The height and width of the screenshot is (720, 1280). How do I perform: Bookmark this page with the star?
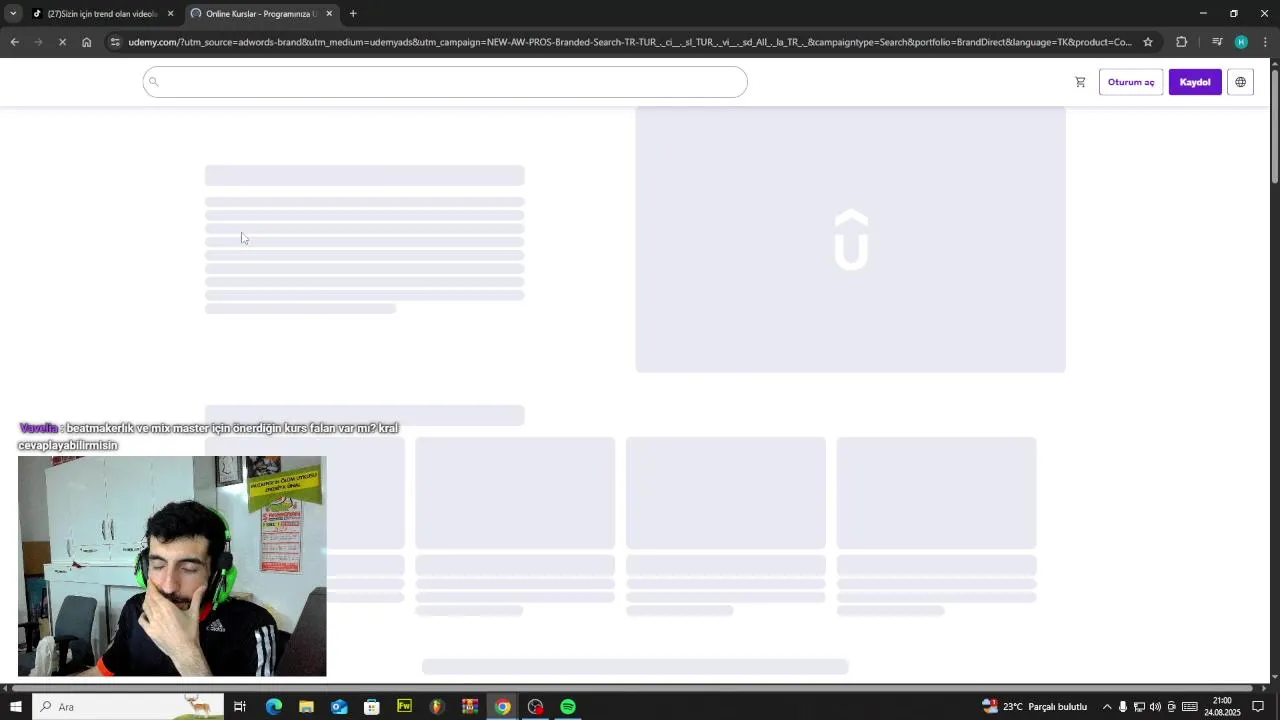[x=1148, y=42]
